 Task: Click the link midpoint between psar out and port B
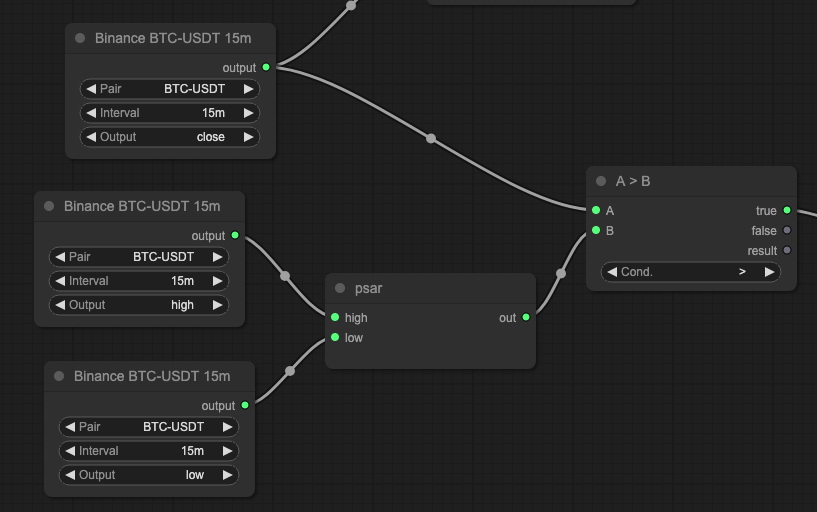pyautogui.click(x=561, y=273)
